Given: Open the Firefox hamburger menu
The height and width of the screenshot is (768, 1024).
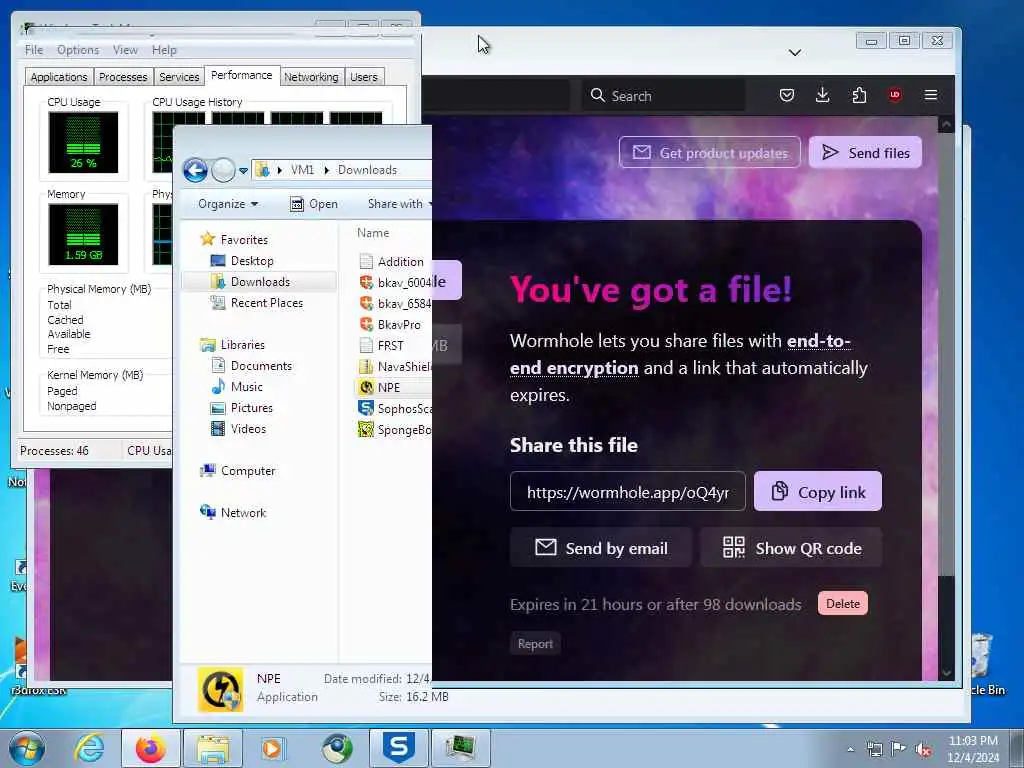Looking at the screenshot, I should pos(931,95).
